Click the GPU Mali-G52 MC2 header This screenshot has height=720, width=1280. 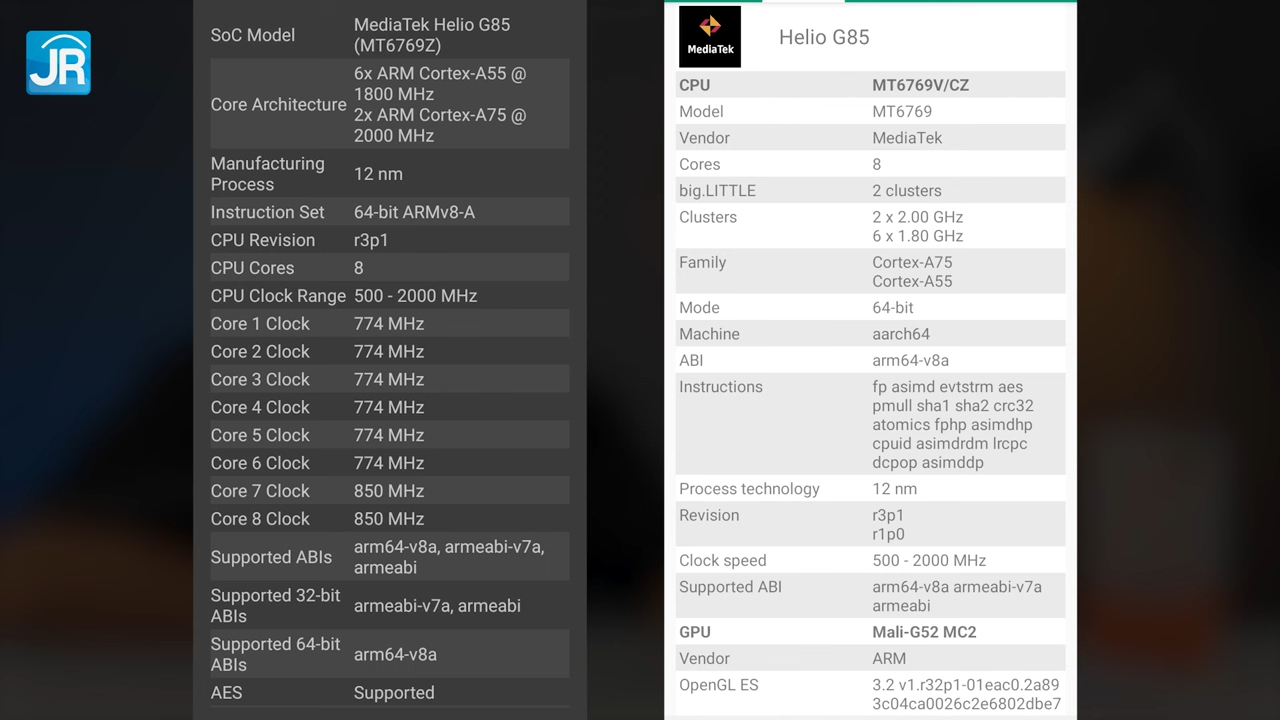(x=870, y=632)
